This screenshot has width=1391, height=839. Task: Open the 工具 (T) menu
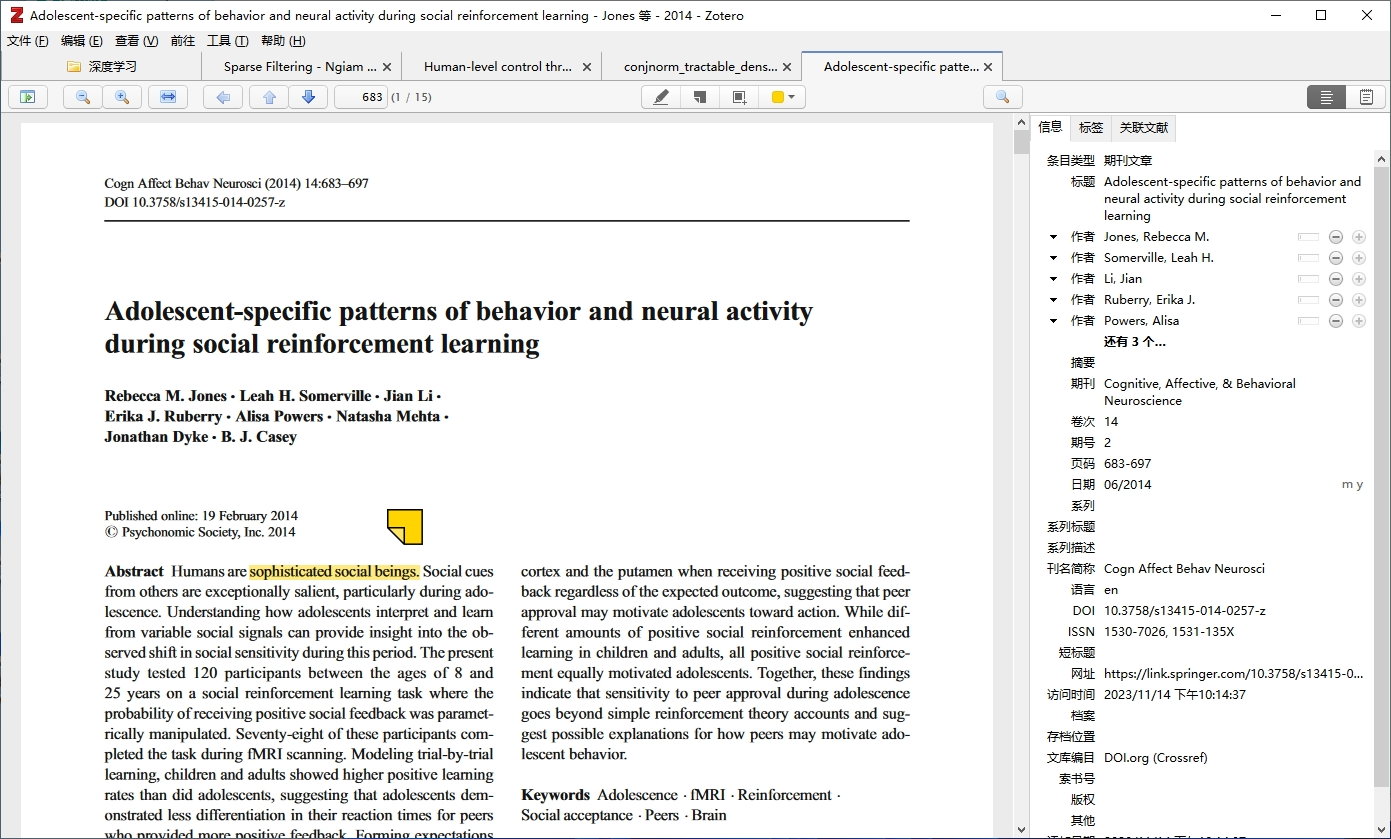227,41
